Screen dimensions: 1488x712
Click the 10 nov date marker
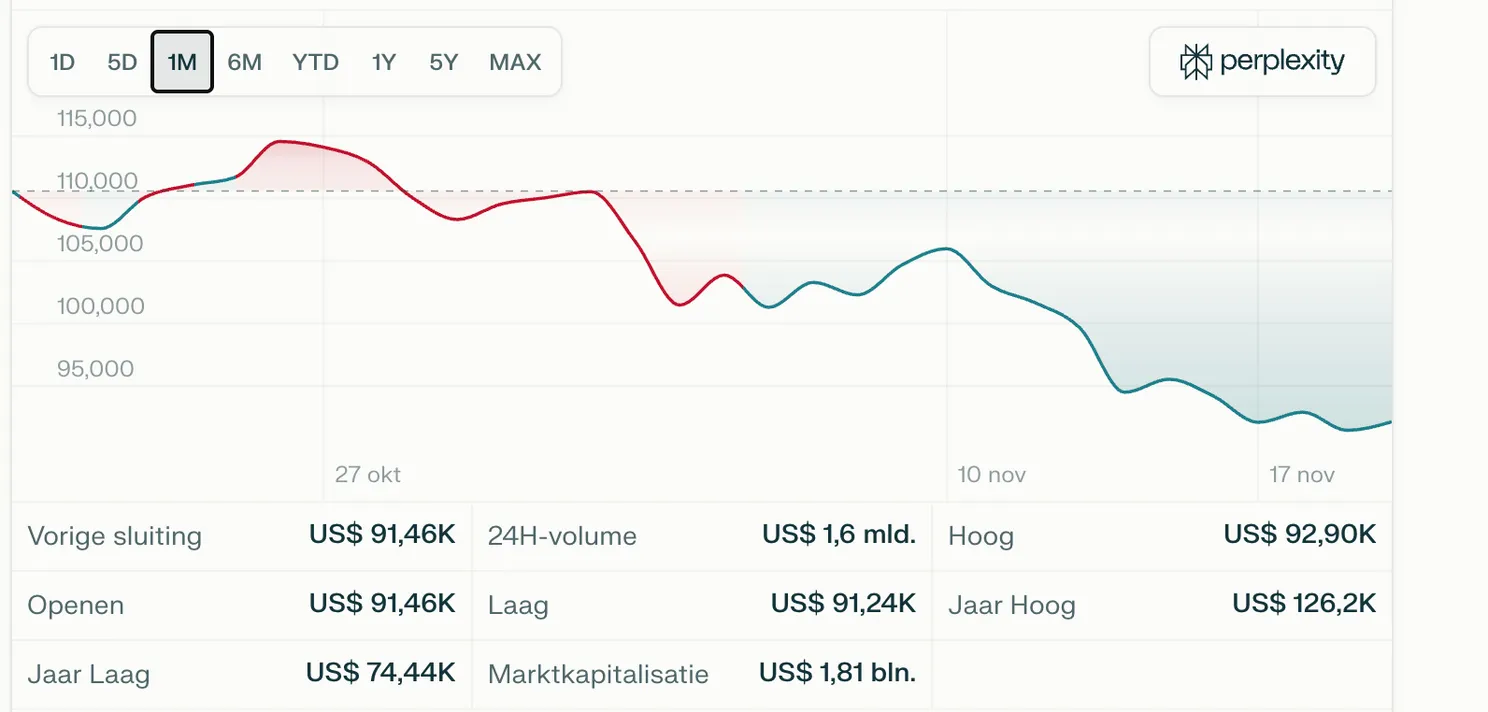click(992, 474)
